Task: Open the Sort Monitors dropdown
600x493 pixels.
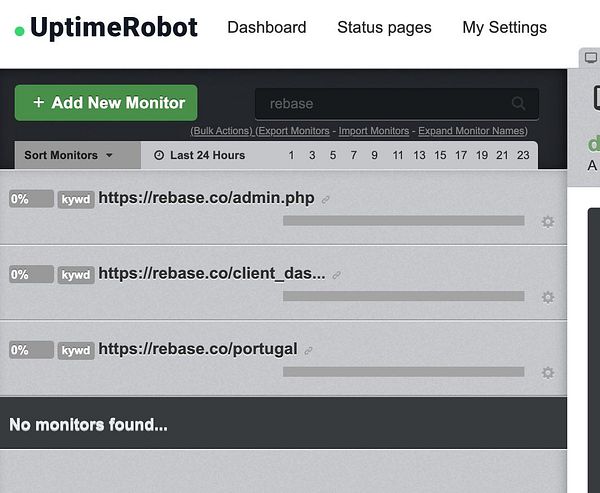Action: tap(78, 155)
